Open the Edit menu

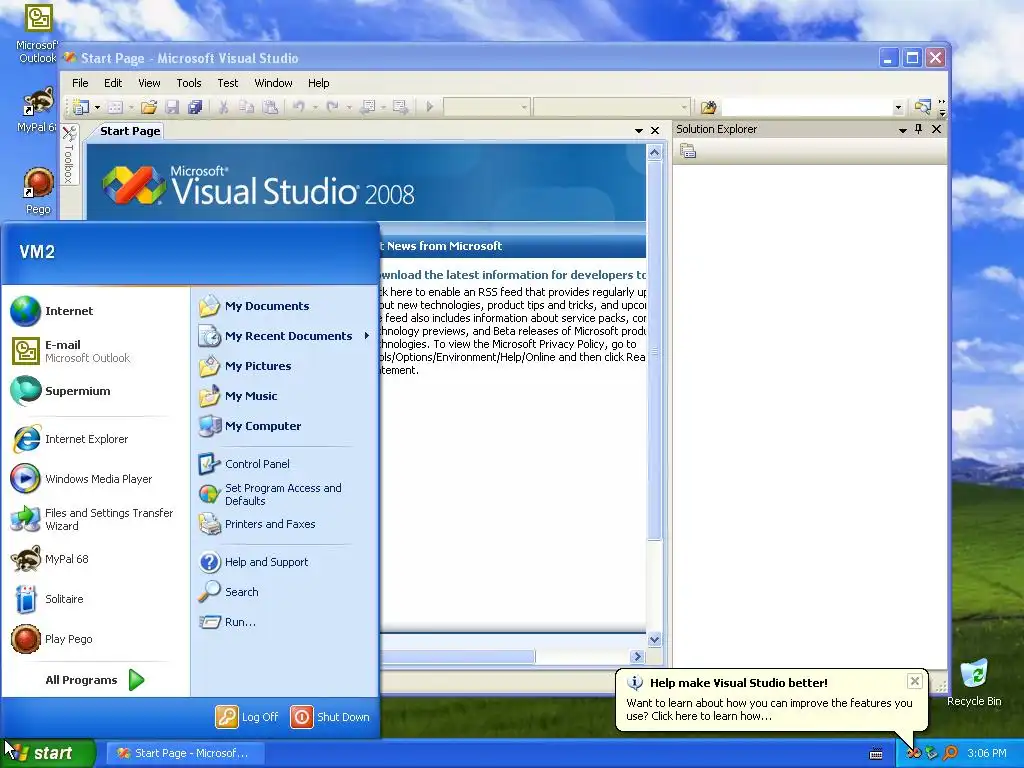click(x=113, y=83)
